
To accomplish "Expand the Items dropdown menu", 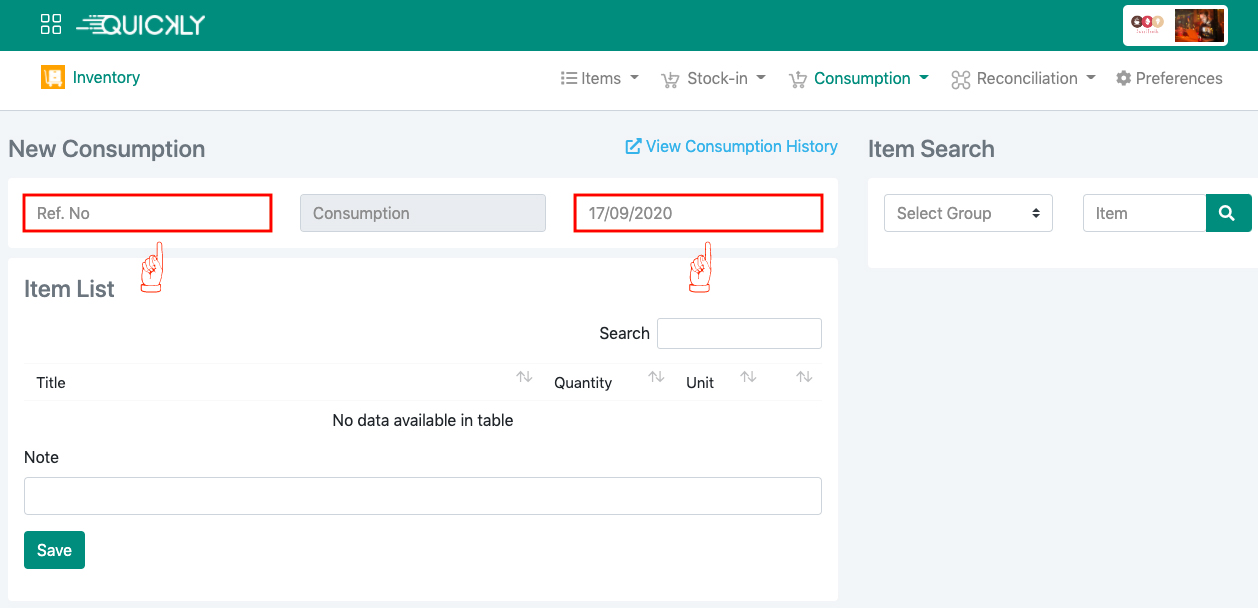I will [x=599, y=78].
